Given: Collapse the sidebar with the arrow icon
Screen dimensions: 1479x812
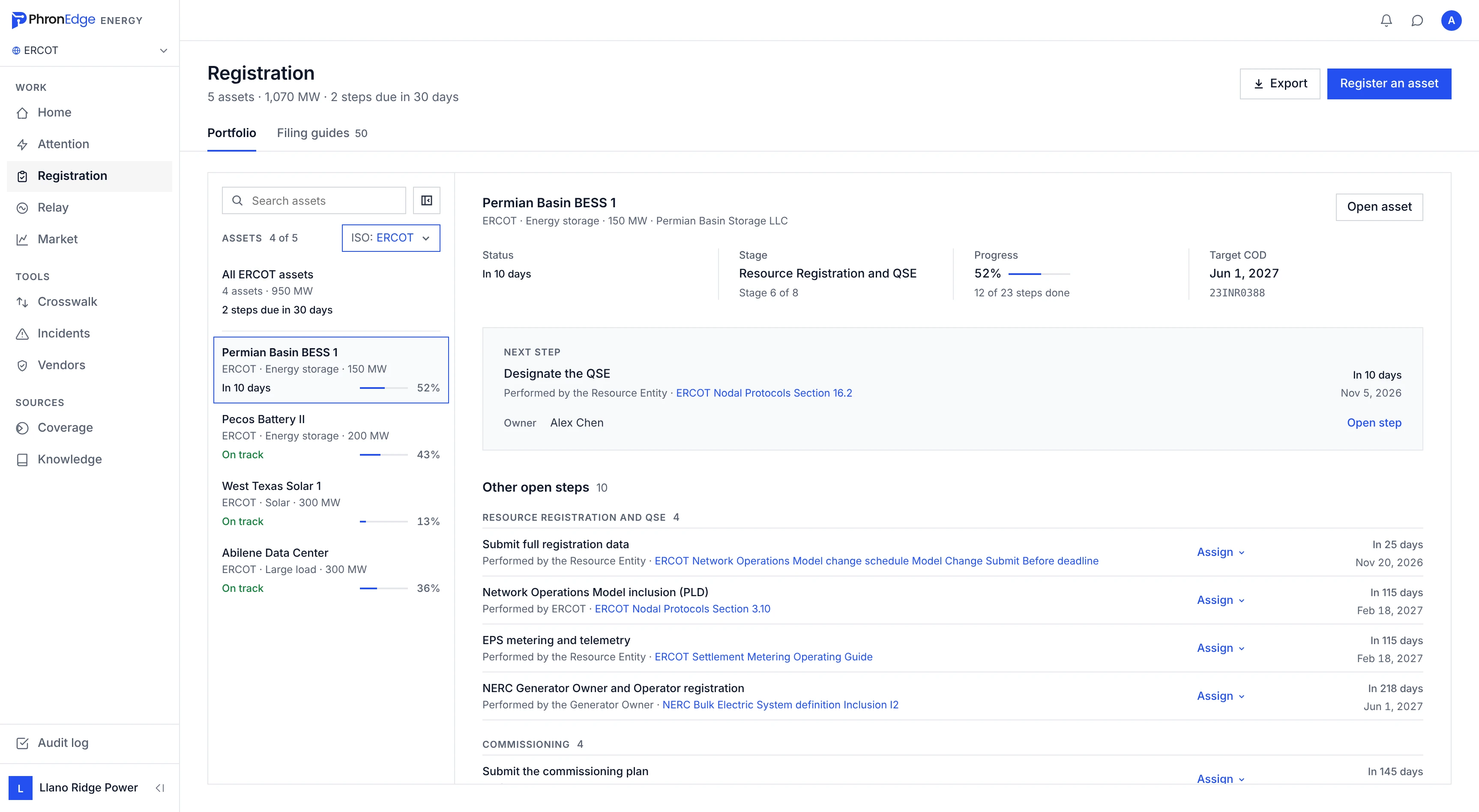Looking at the screenshot, I should coord(160,788).
